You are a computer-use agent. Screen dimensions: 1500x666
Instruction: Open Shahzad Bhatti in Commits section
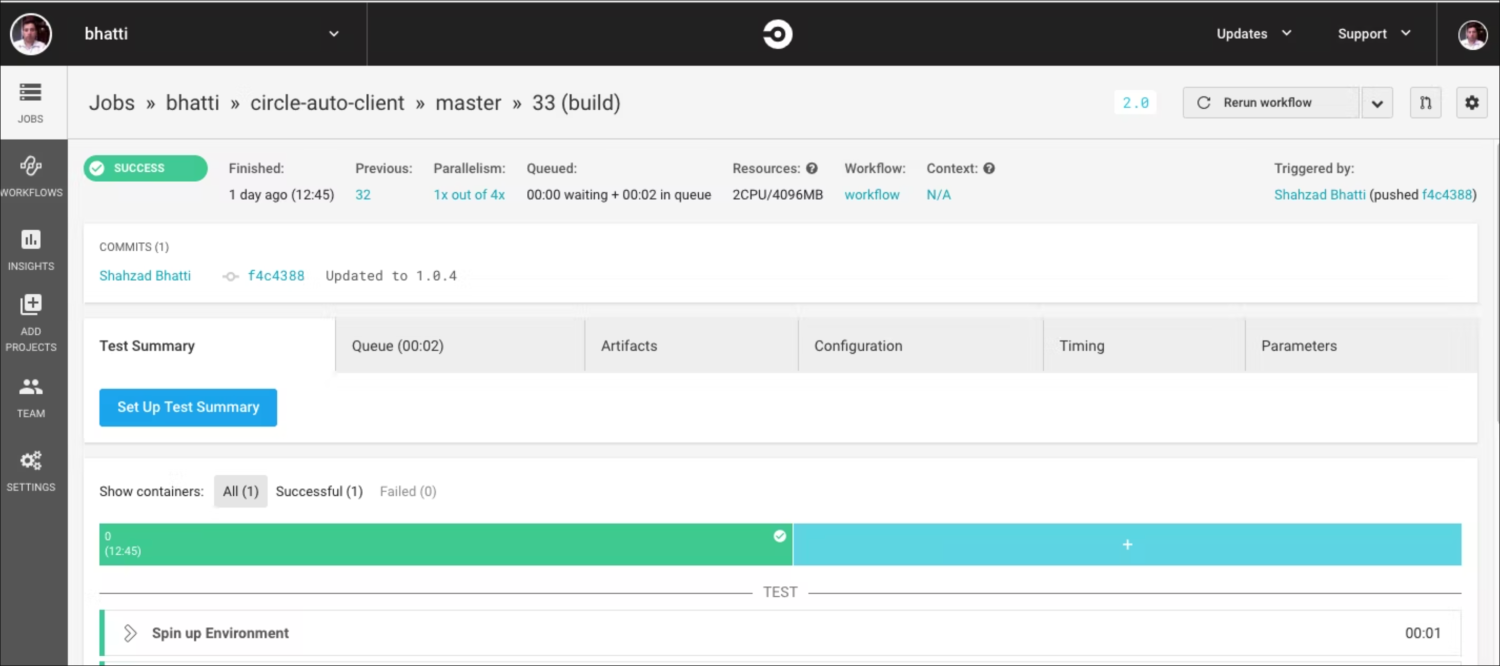(145, 276)
